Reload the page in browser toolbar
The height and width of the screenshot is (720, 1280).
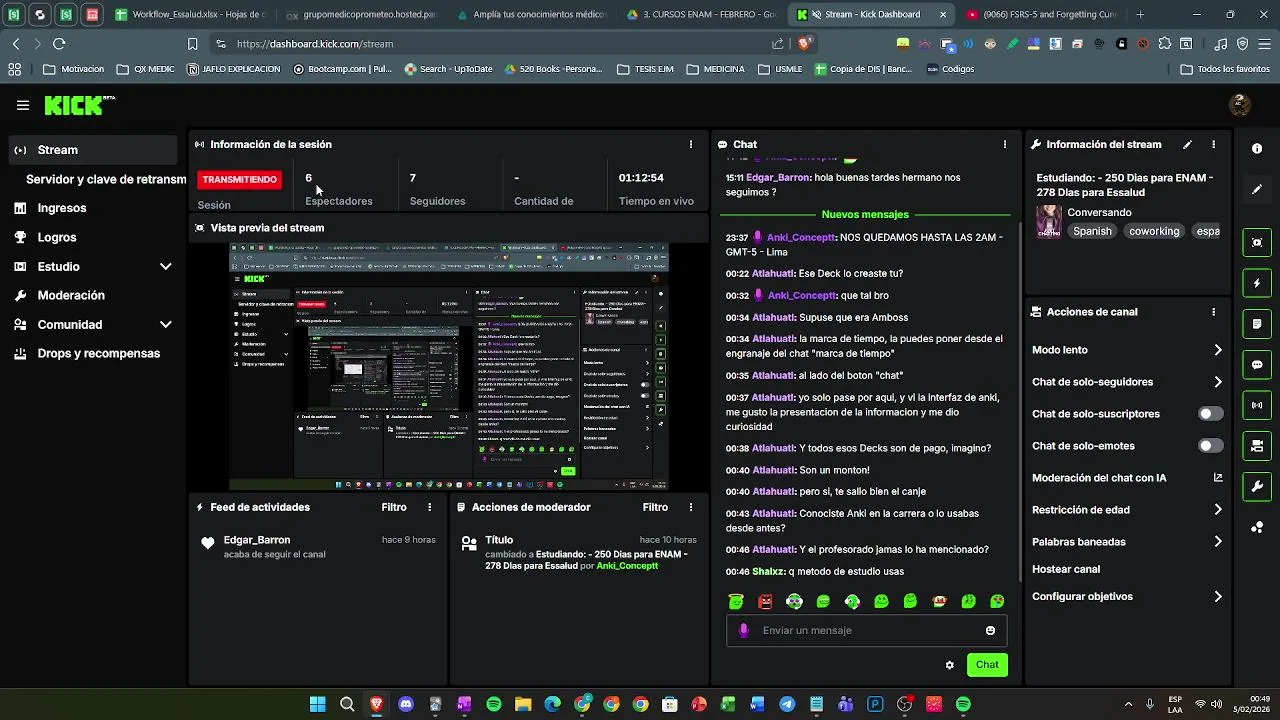(59, 43)
